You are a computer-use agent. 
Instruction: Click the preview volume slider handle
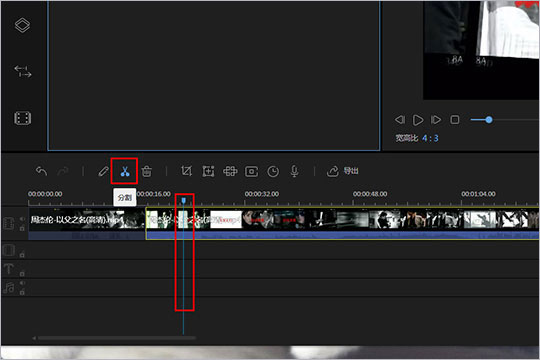489,120
